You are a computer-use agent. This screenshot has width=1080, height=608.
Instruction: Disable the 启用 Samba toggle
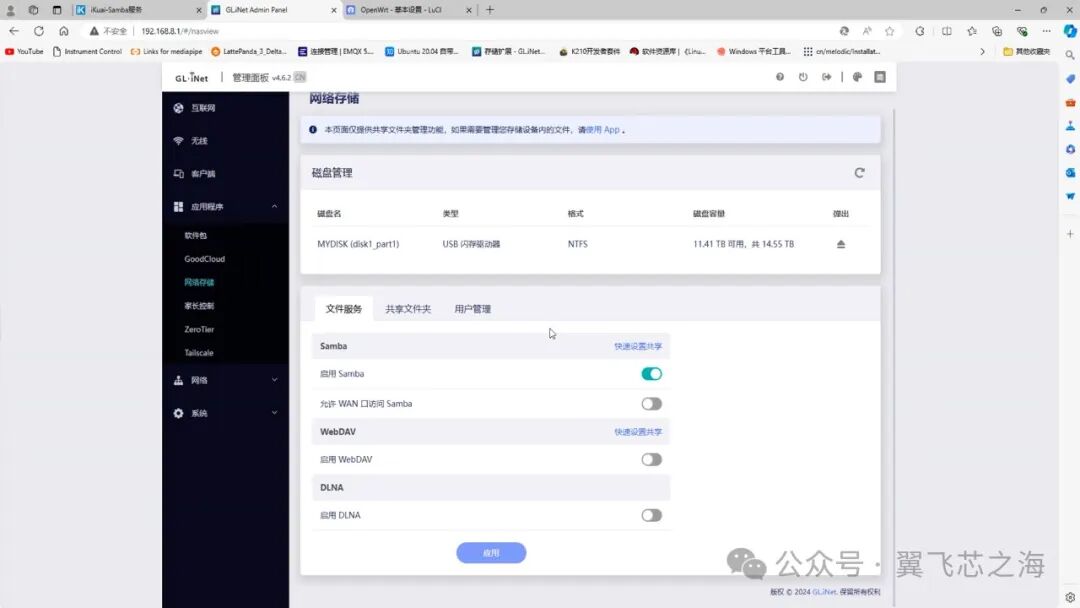tap(651, 374)
